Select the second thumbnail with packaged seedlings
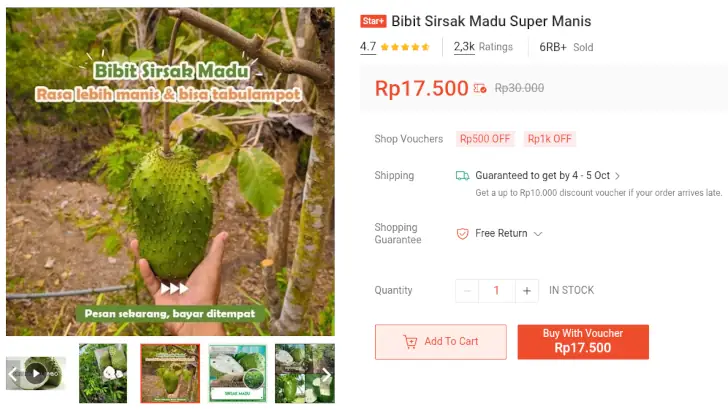Viewport: 728px width, 410px height. pos(103,374)
